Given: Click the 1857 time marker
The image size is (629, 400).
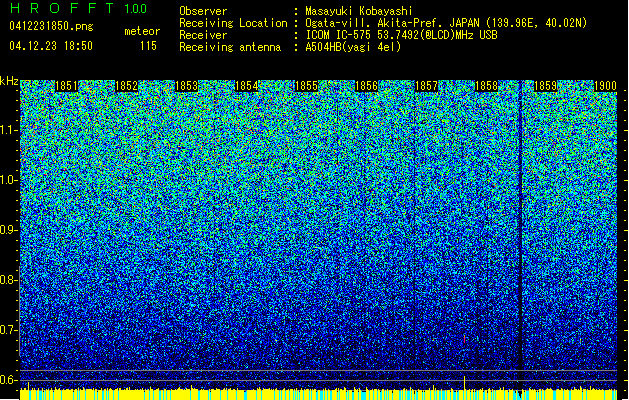Looking at the screenshot, I should pos(426,86).
